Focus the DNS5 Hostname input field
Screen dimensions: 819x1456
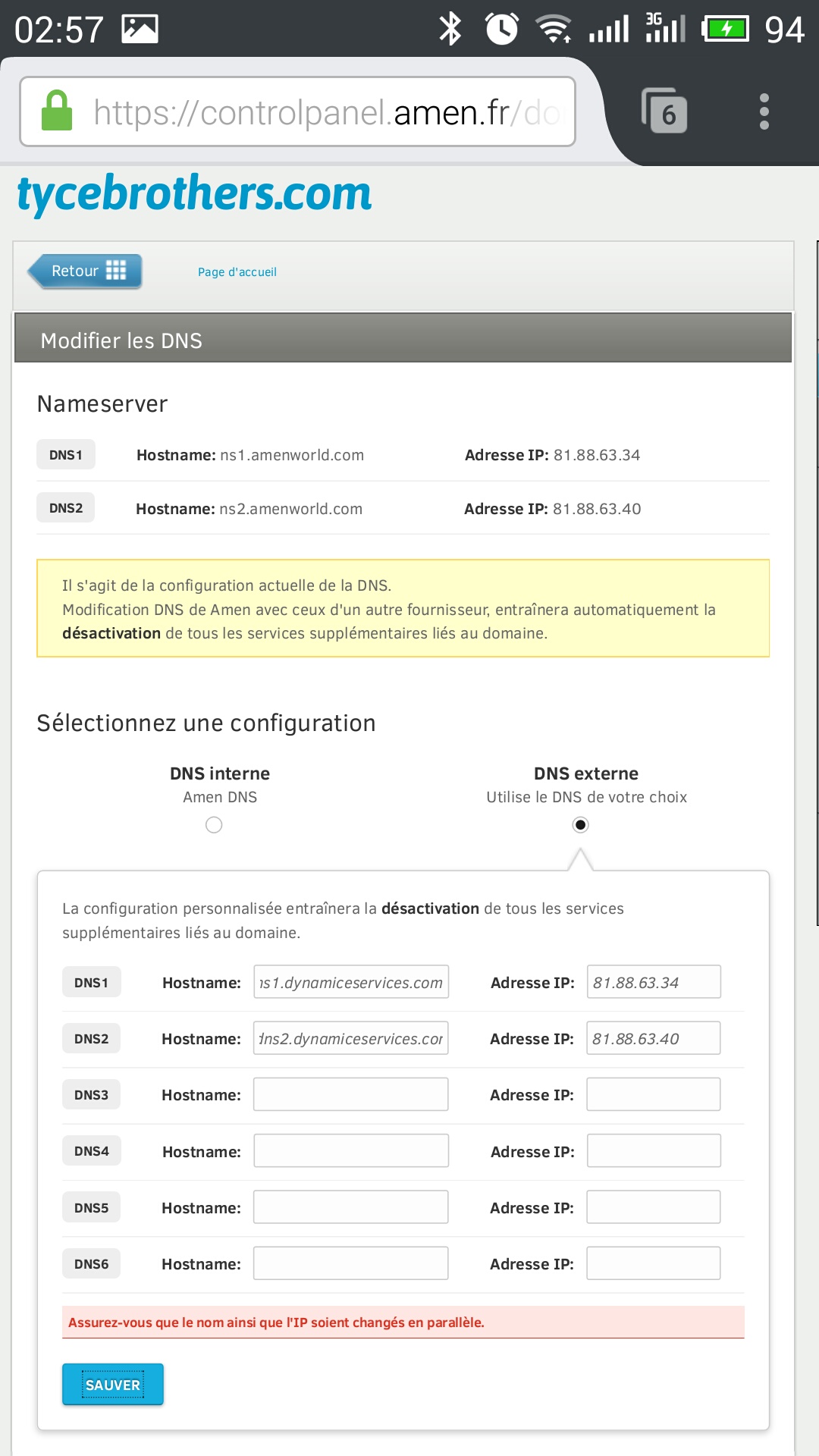(351, 1207)
